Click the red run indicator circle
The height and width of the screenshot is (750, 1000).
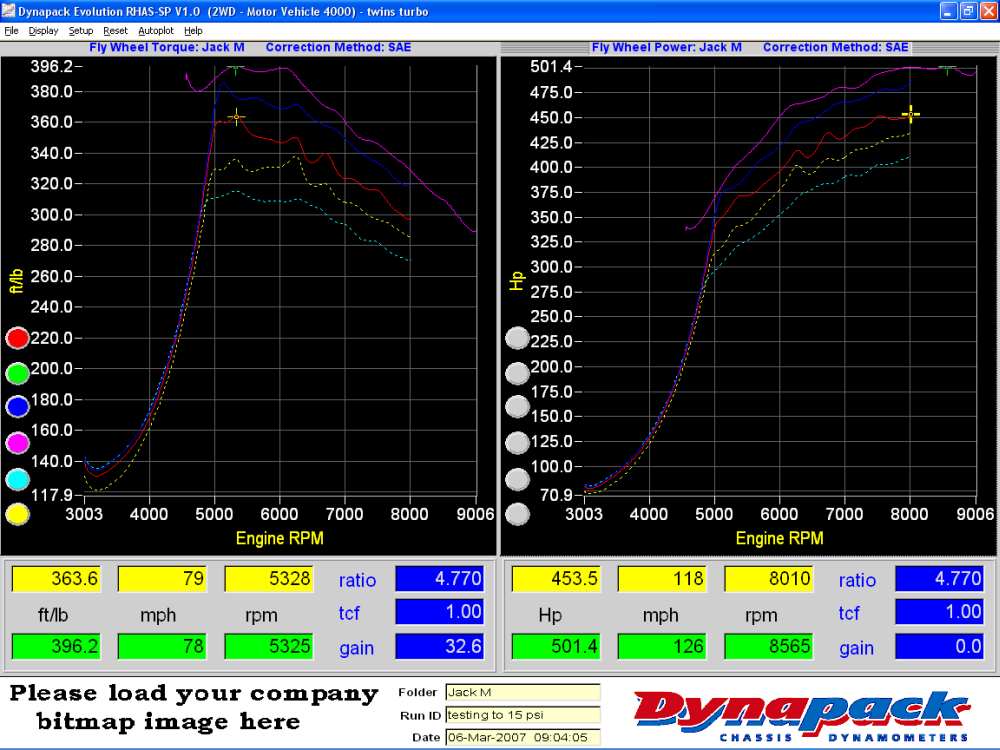coord(17,338)
